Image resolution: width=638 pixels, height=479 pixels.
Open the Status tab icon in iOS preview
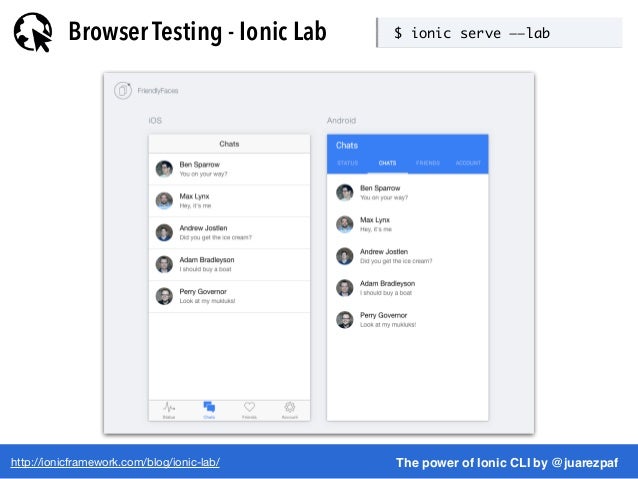coord(169,407)
